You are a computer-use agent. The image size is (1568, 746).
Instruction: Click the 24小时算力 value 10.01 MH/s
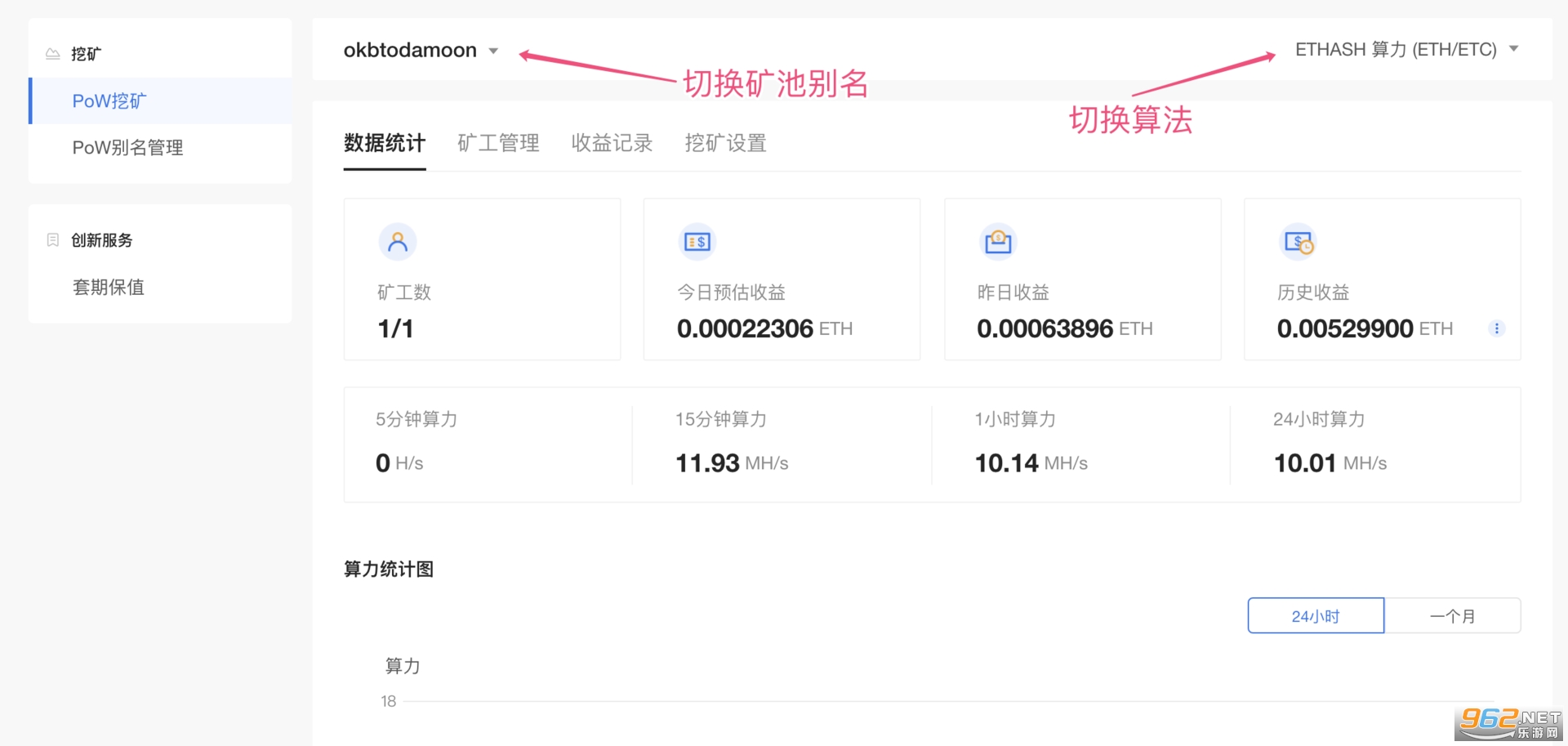tap(1330, 463)
